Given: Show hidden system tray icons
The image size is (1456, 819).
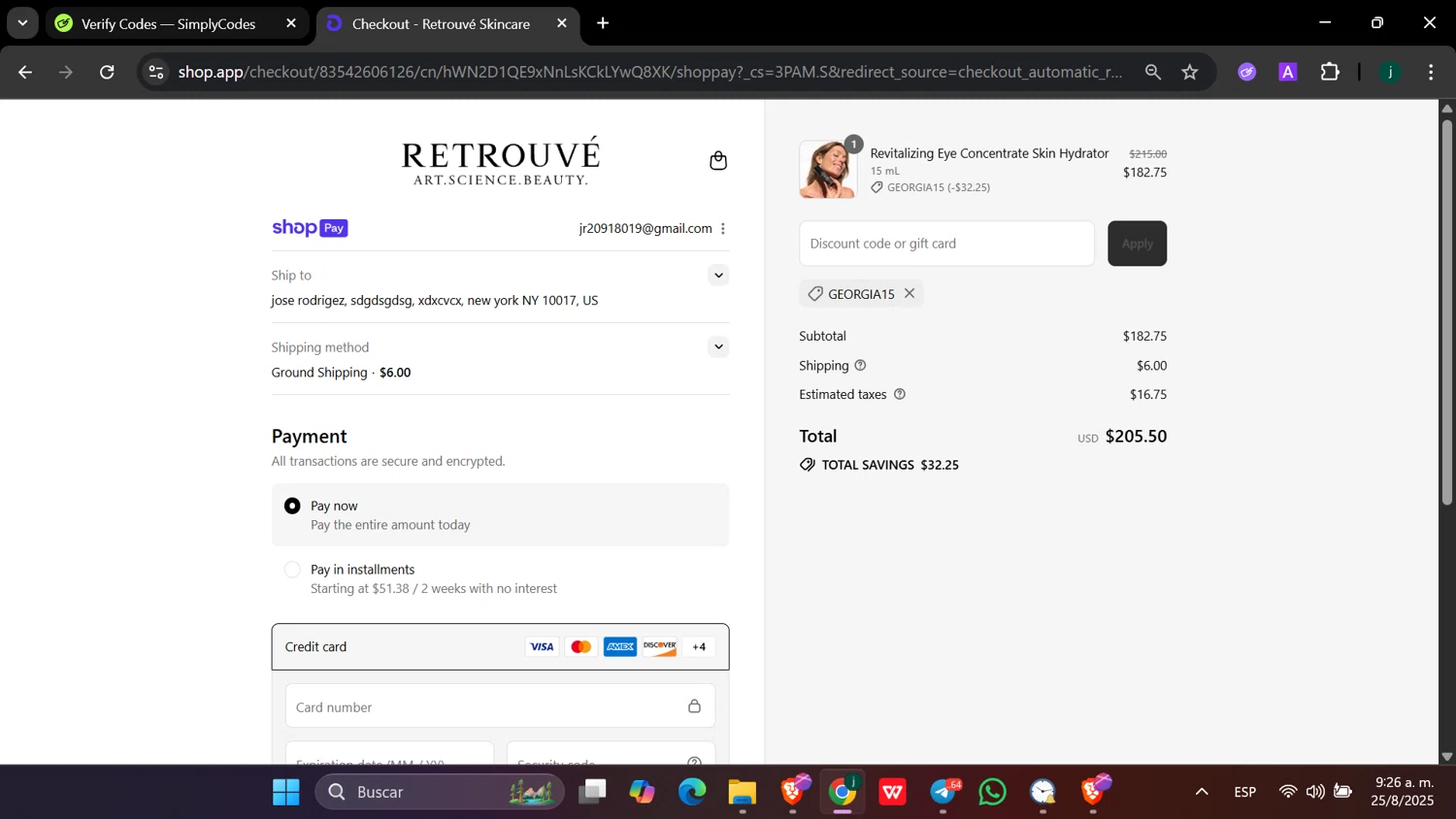Looking at the screenshot, I should [x=1202, y=792].
